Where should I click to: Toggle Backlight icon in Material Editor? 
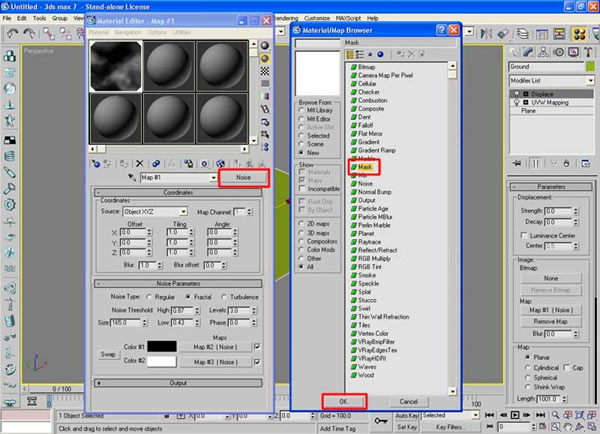point(265,58)
